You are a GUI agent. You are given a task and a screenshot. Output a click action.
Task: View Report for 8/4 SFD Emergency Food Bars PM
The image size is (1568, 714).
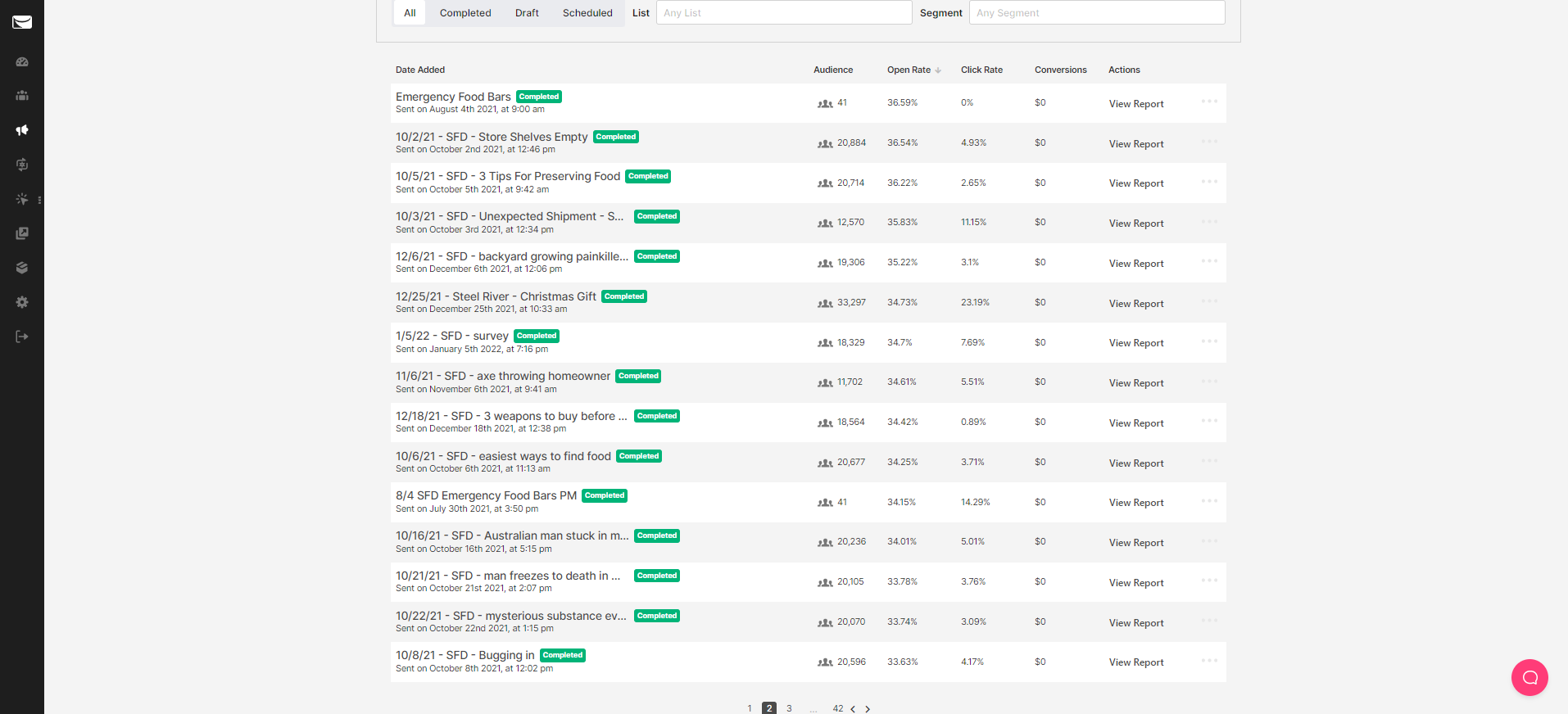1136,503
